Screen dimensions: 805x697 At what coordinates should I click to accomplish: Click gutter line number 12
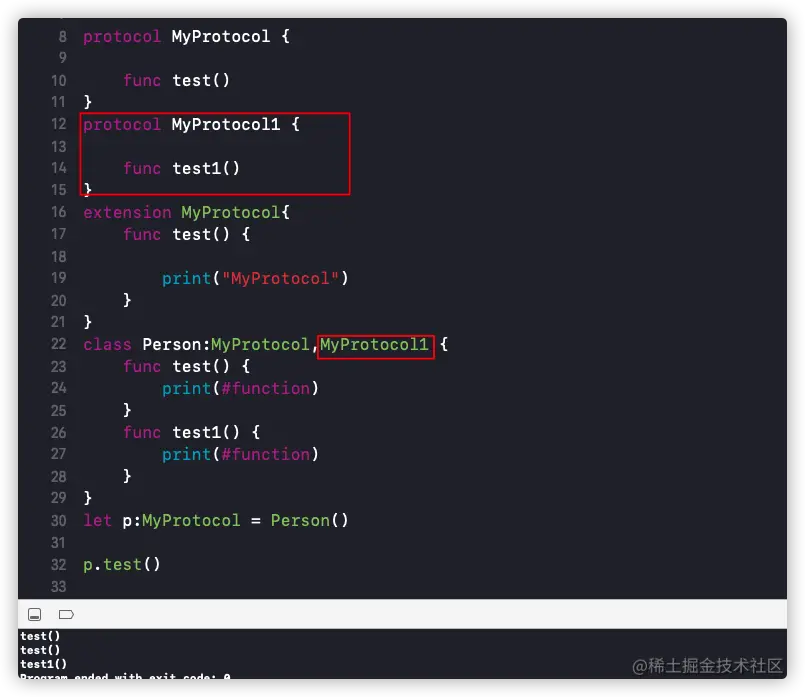(x=59, y=124)
